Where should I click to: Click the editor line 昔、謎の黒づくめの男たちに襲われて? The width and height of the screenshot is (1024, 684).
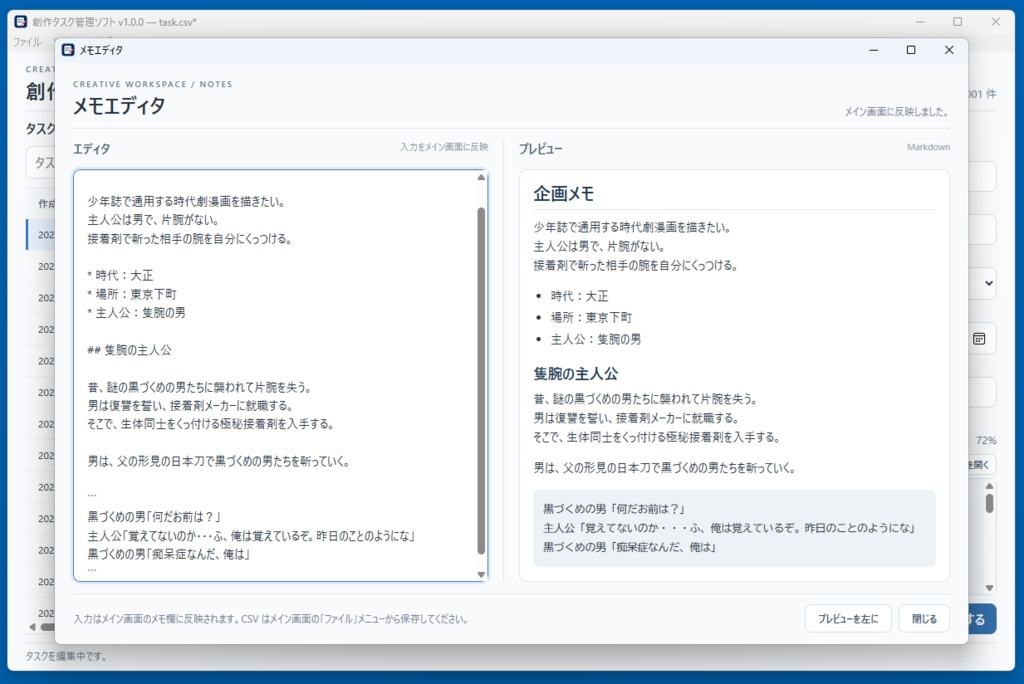tap(200, 387)
